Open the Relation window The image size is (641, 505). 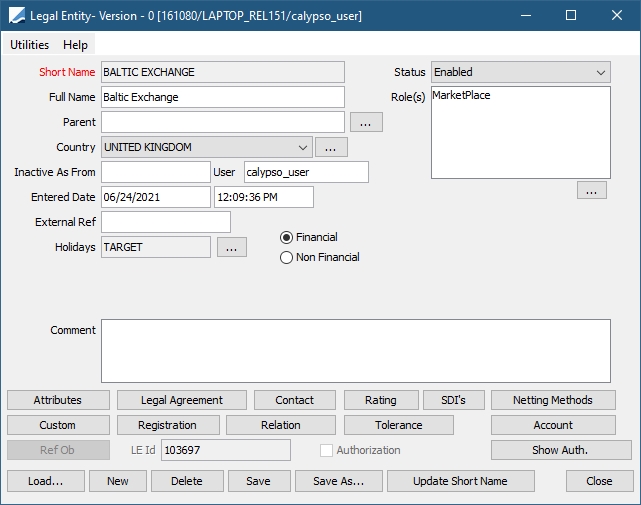[280, 425]
